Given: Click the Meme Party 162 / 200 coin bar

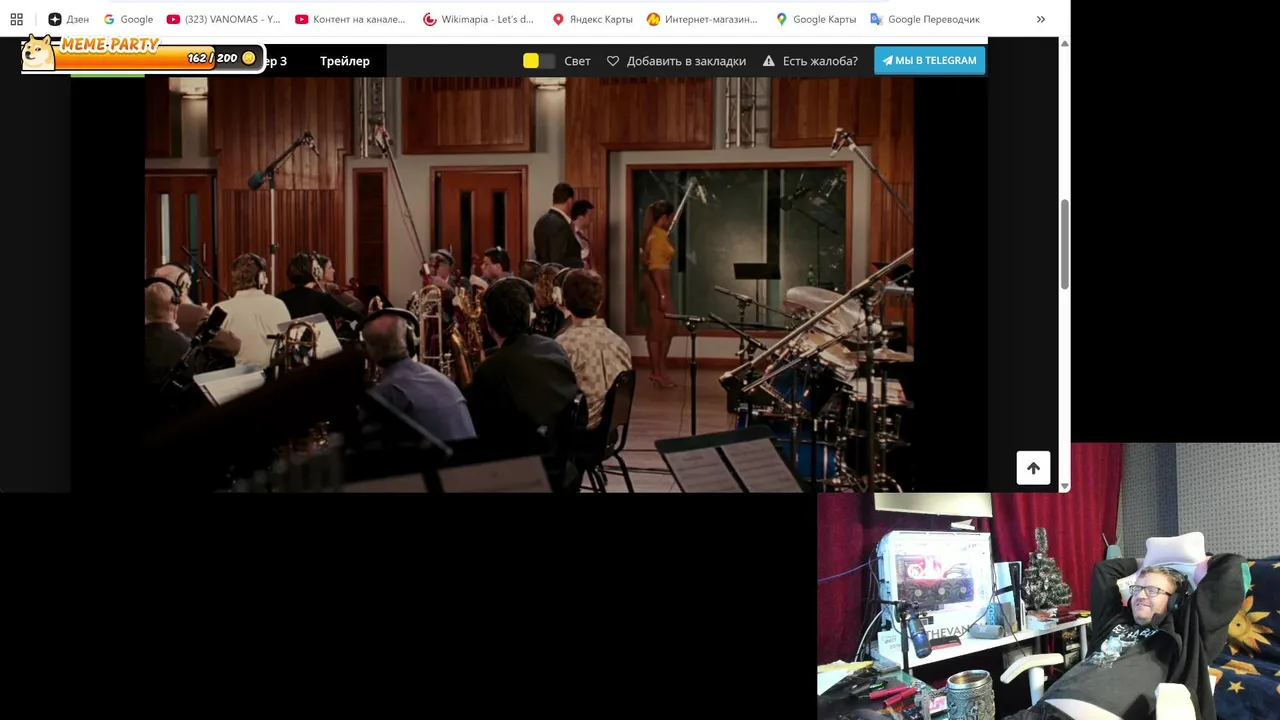Looking at the screenshot, I should click(x=158, y=58).
